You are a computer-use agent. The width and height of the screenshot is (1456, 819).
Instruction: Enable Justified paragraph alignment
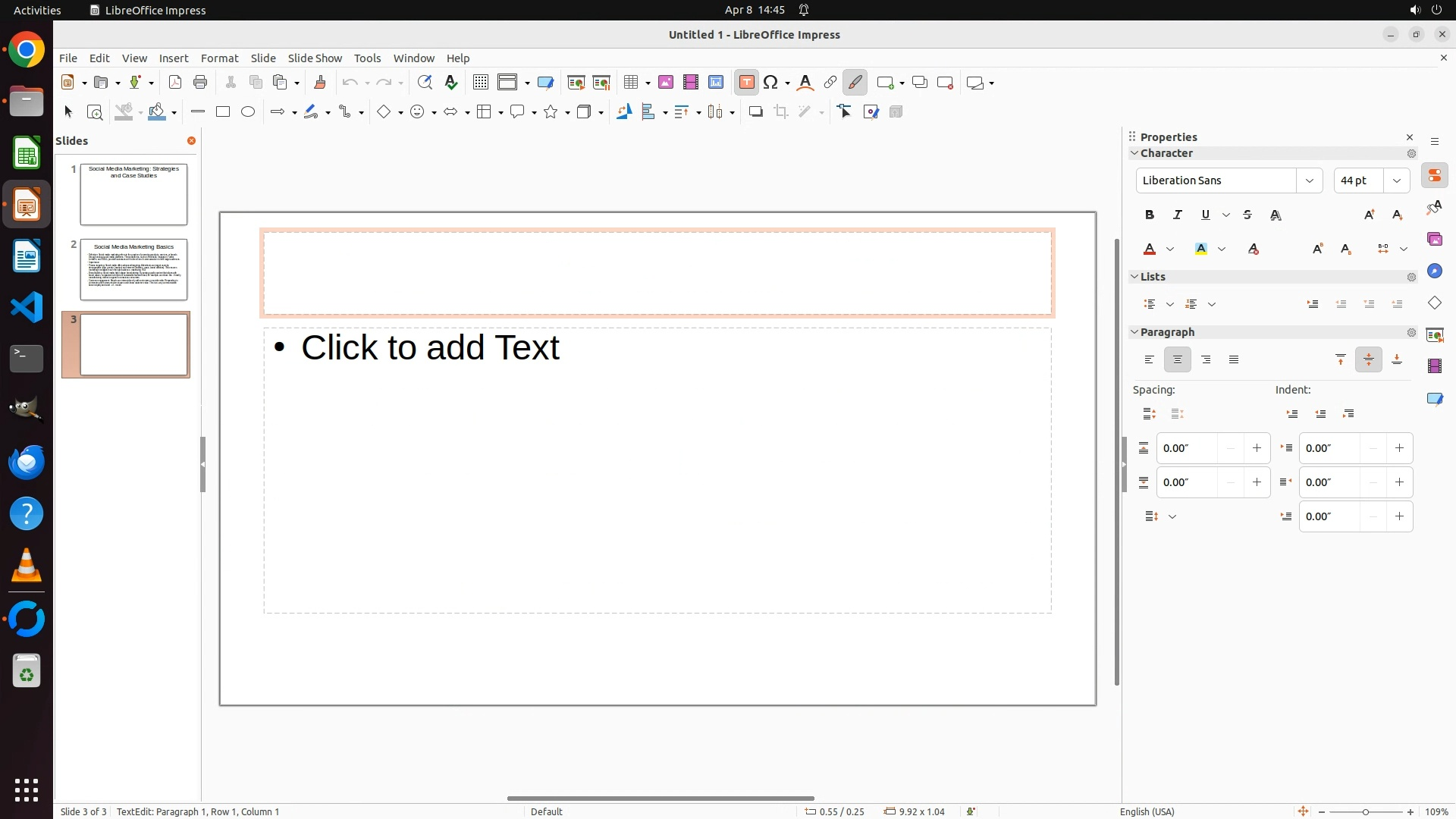(x=1234, y=360)
